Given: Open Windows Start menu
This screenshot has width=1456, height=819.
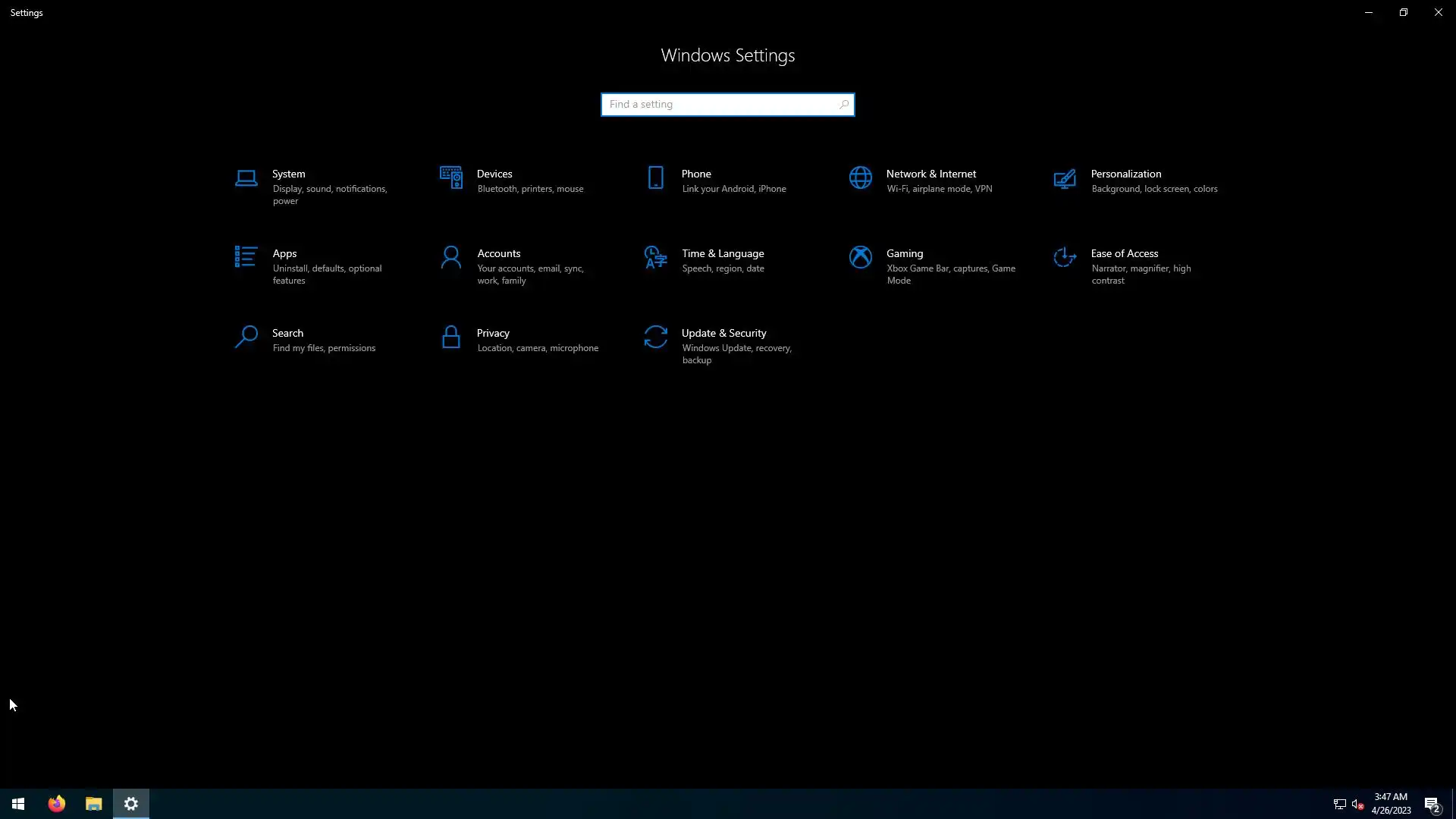Looking at the screenshot, I should point(18,804).
